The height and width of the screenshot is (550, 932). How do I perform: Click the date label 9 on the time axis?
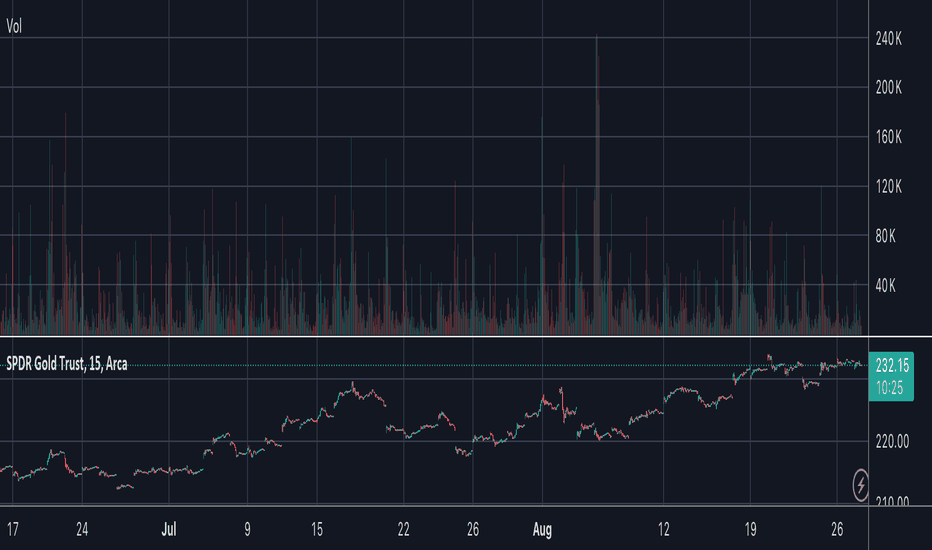[247, 529]
